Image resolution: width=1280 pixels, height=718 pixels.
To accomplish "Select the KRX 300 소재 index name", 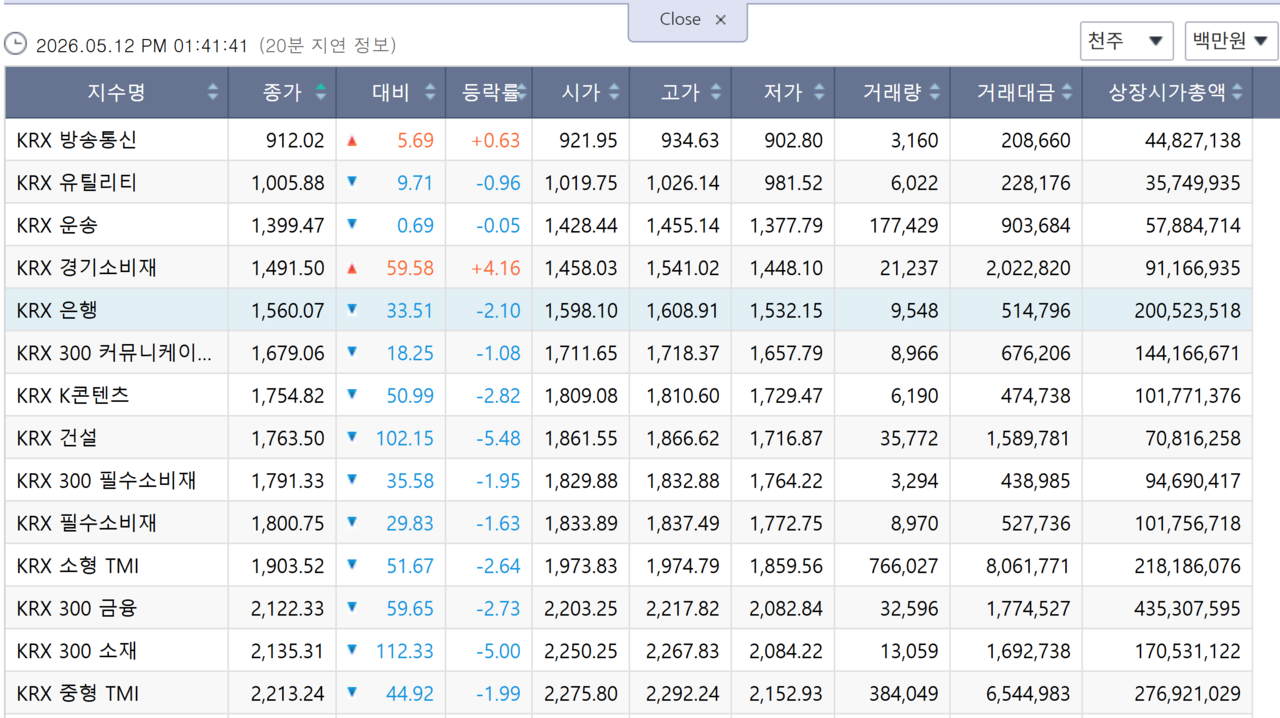I will point(76,651).
